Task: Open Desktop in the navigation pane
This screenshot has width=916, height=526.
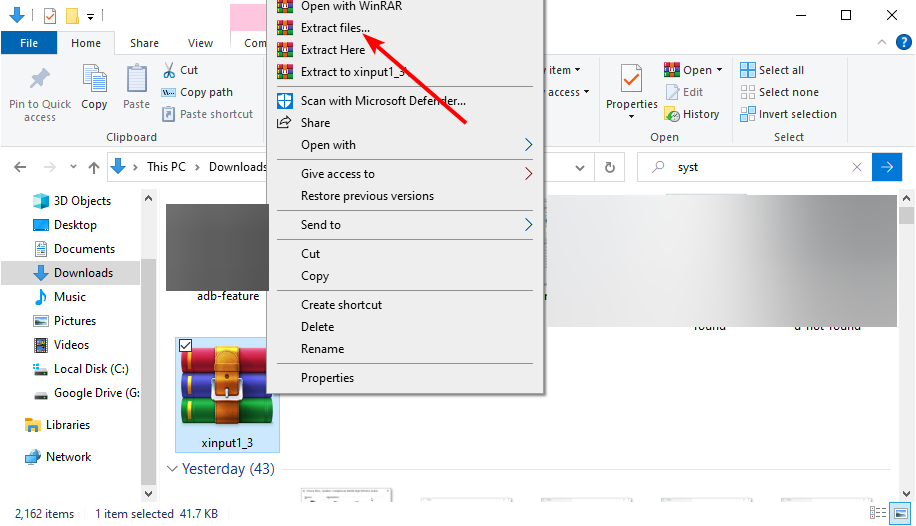Action: tap(65, 224)
